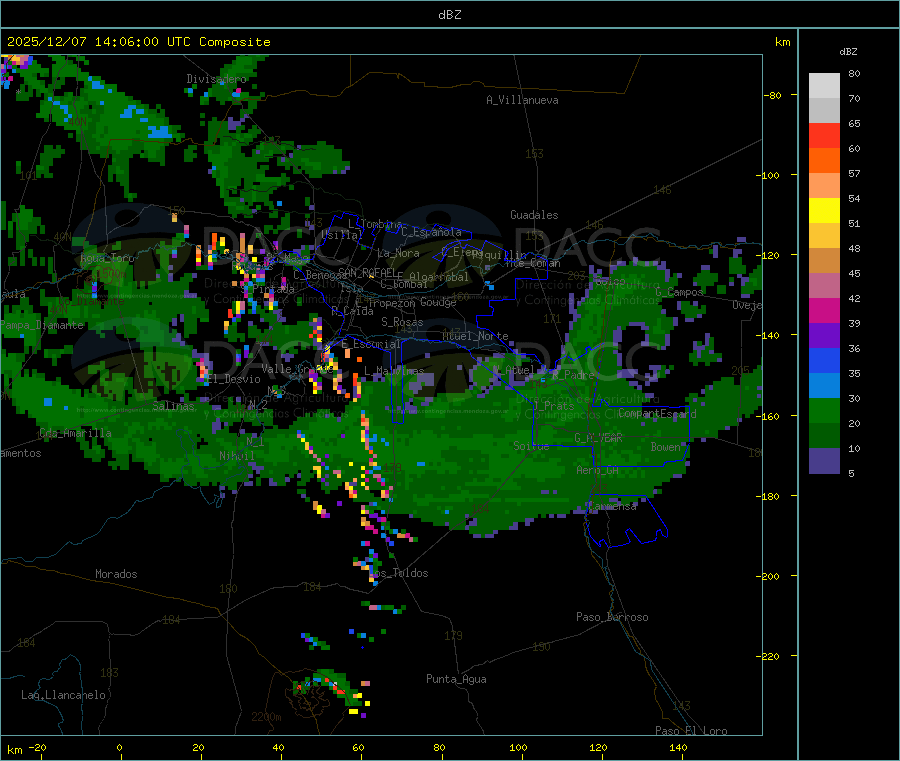Click the Salinas map label
The width and height of the screenshot is (900, 761).
[x=173, y=406]
